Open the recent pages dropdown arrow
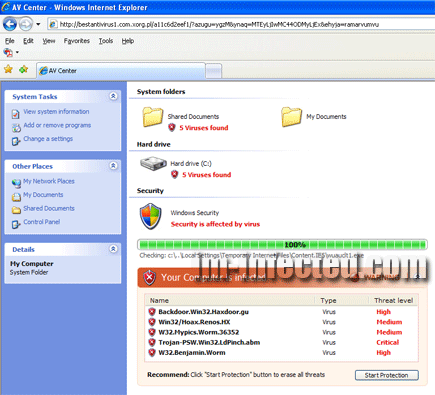Image resolution: width=435 pixels, height=395 pixels. coord(38,24)
